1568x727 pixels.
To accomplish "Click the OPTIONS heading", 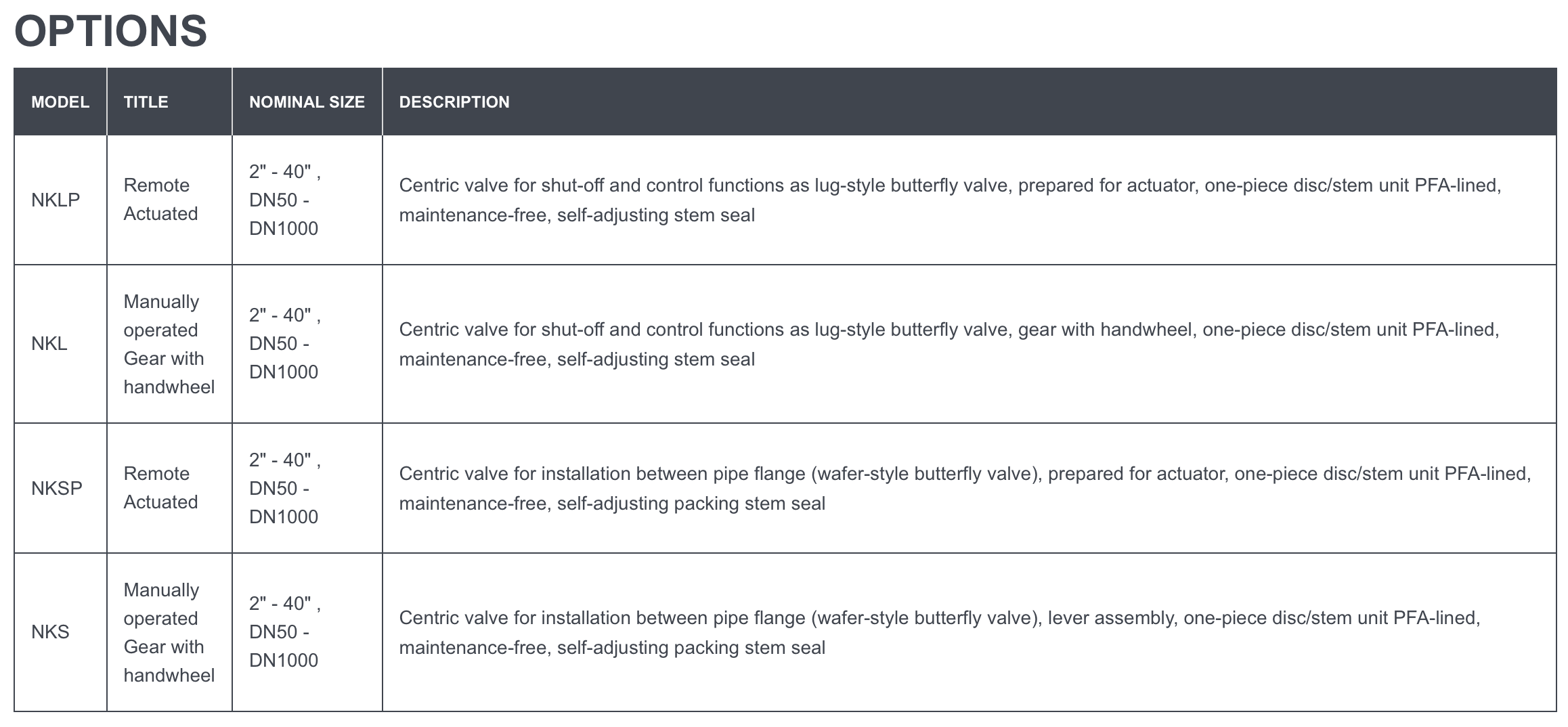I will [x=110, y=31].
